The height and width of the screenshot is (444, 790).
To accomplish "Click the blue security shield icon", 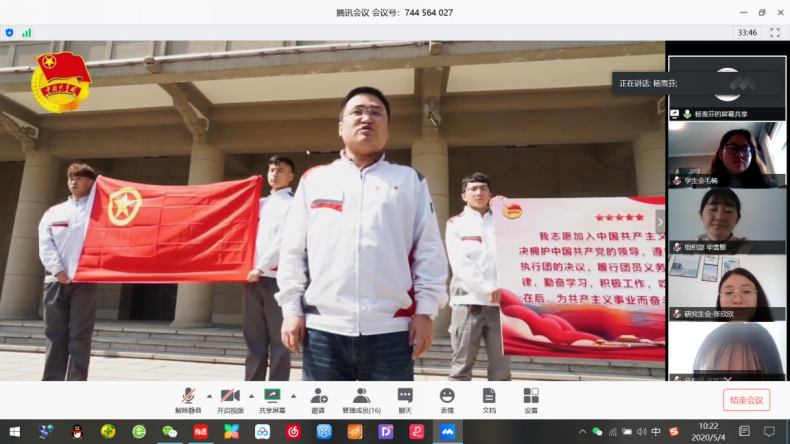I will click(10, 33).
